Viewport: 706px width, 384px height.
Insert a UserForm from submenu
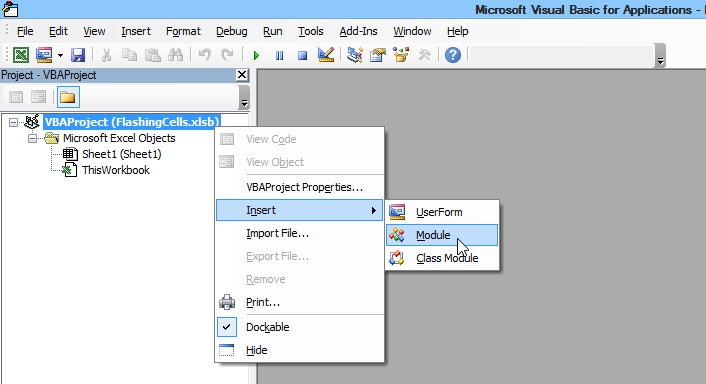tap(442, 212)
